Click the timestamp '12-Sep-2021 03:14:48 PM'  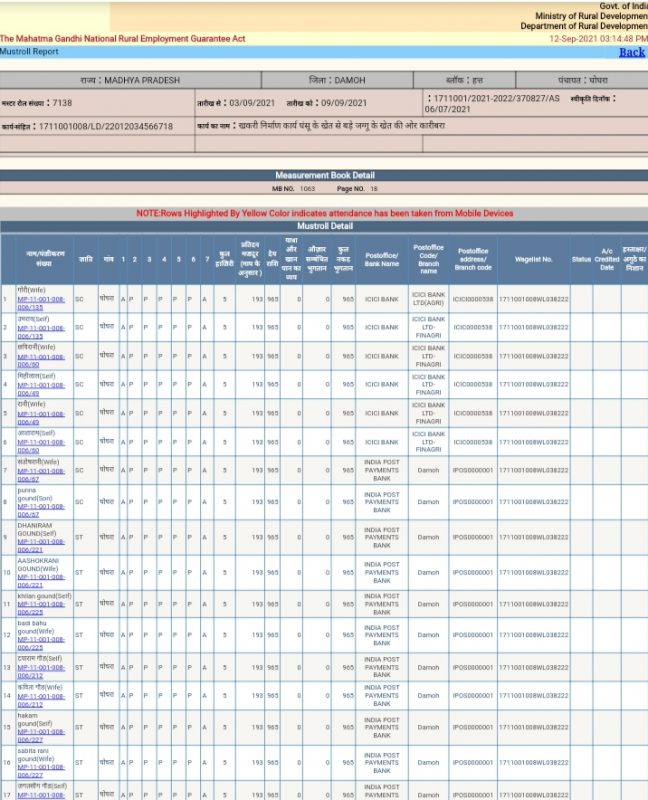pos(599,39)
